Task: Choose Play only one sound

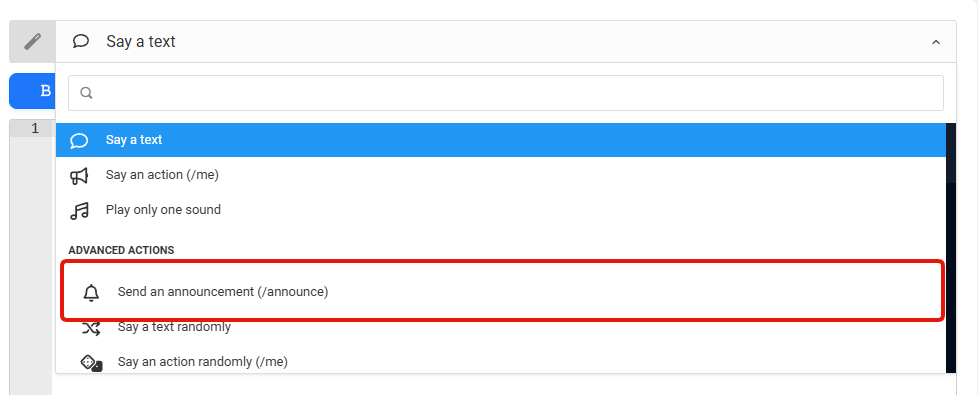Action: (x=501, y=210)
